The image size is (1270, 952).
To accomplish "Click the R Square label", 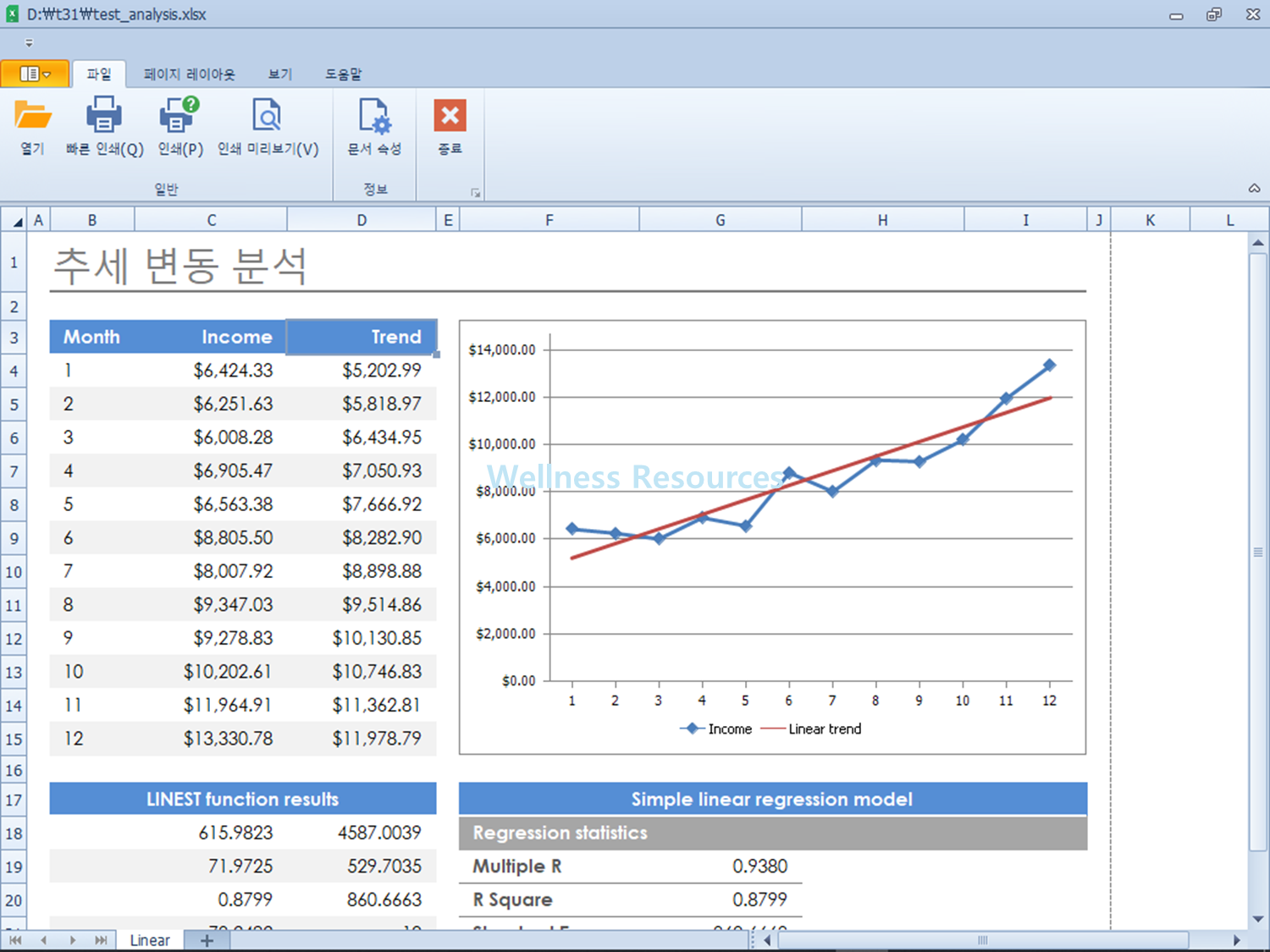I will pyautogui.click(x=512, y=900).
